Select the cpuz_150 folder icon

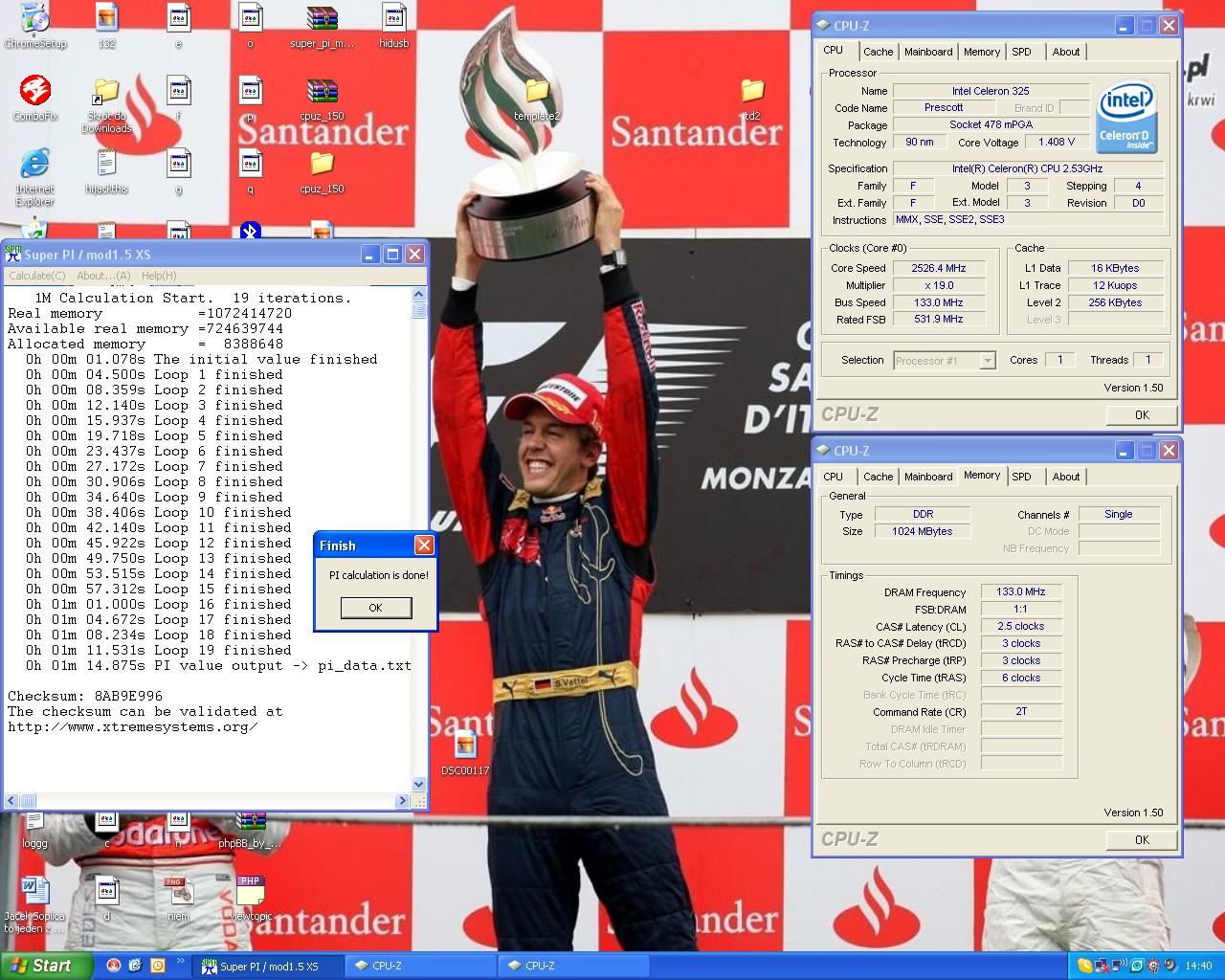point(323,171)
